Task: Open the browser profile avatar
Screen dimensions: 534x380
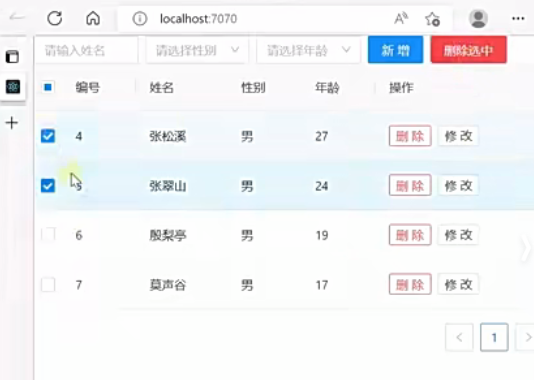Action: point(478,19)
